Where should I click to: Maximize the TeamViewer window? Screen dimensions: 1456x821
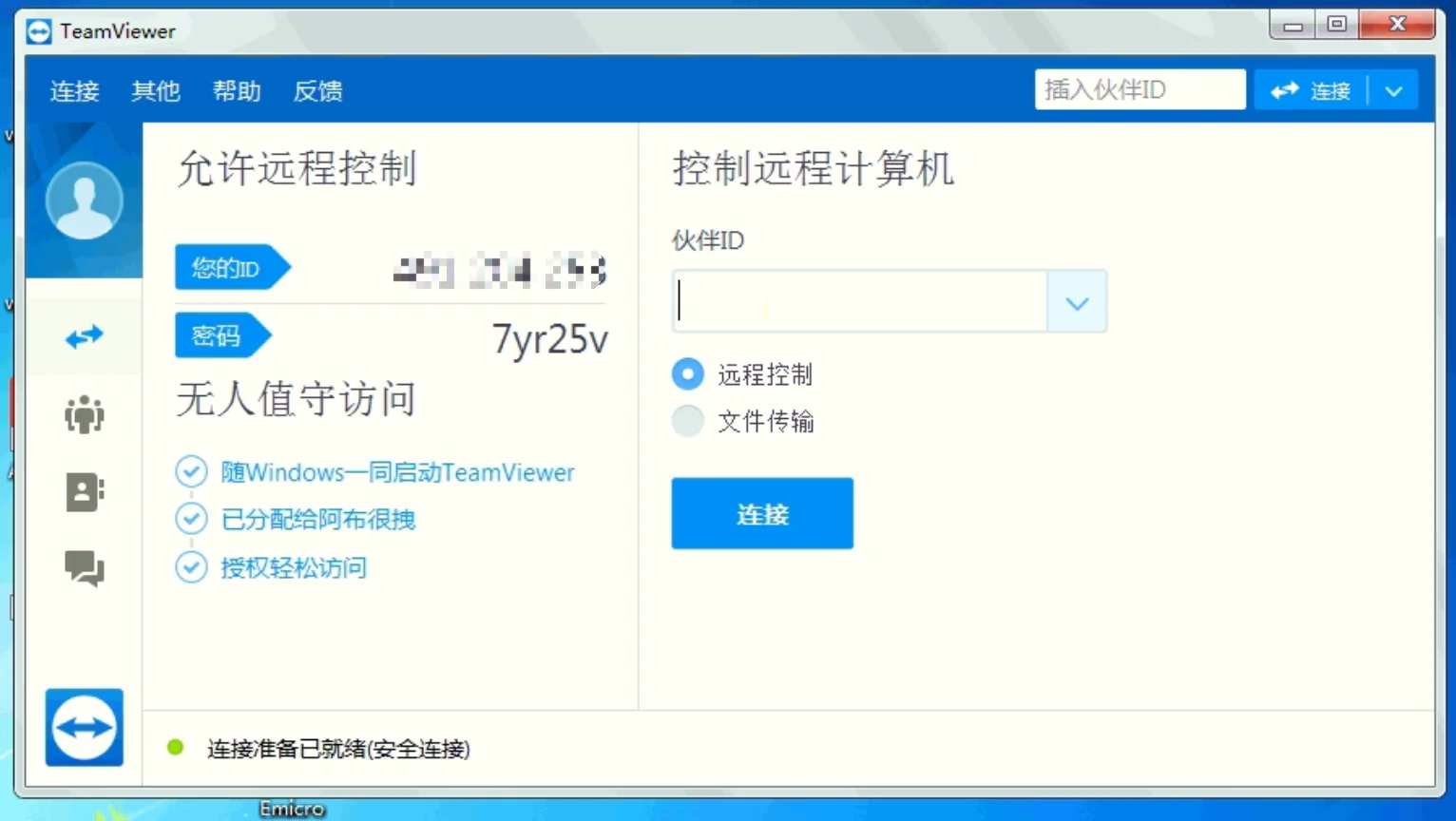(x=1337, y=25)
